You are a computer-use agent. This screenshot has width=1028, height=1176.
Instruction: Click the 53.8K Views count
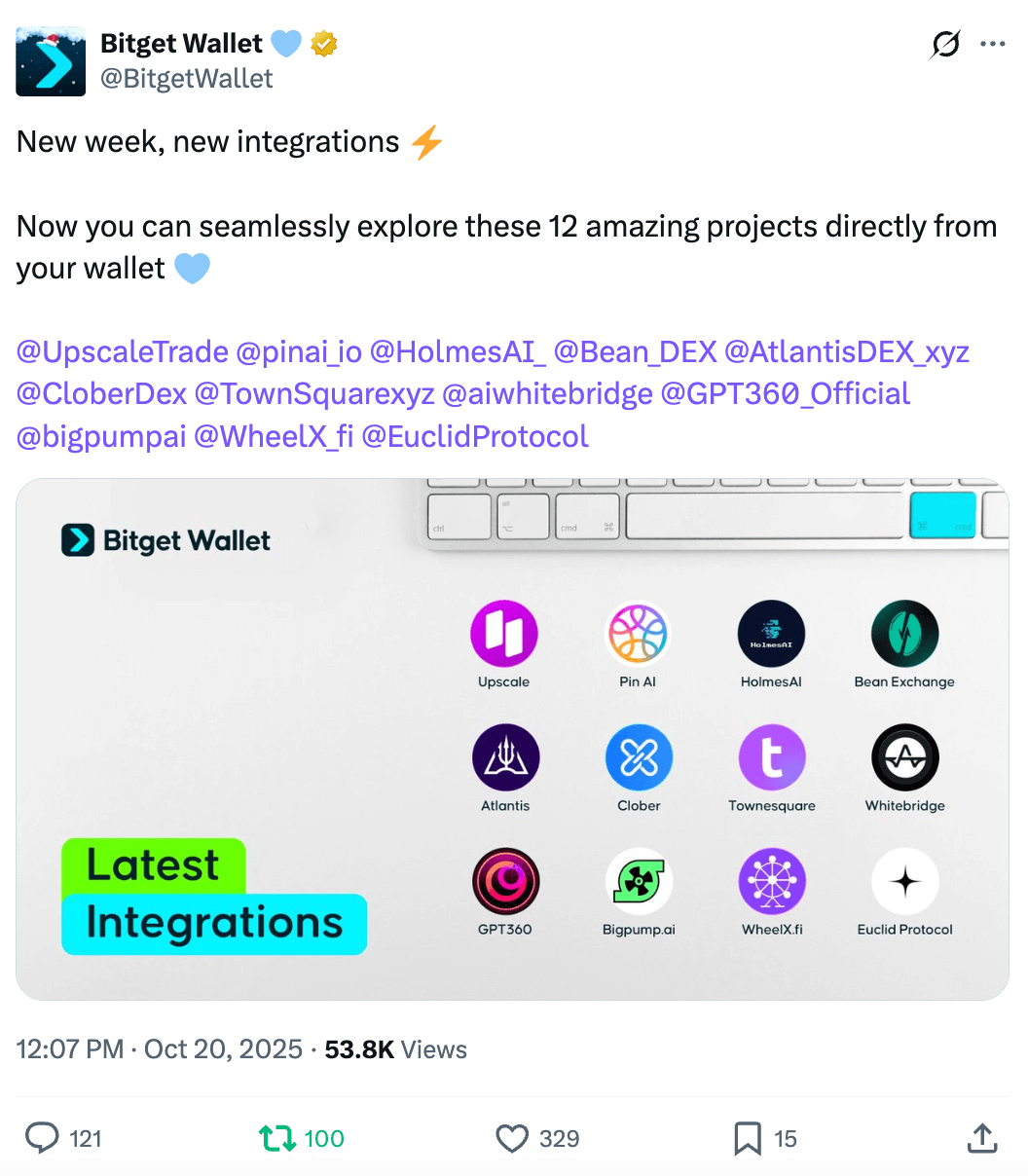[x=395, y=1049]
